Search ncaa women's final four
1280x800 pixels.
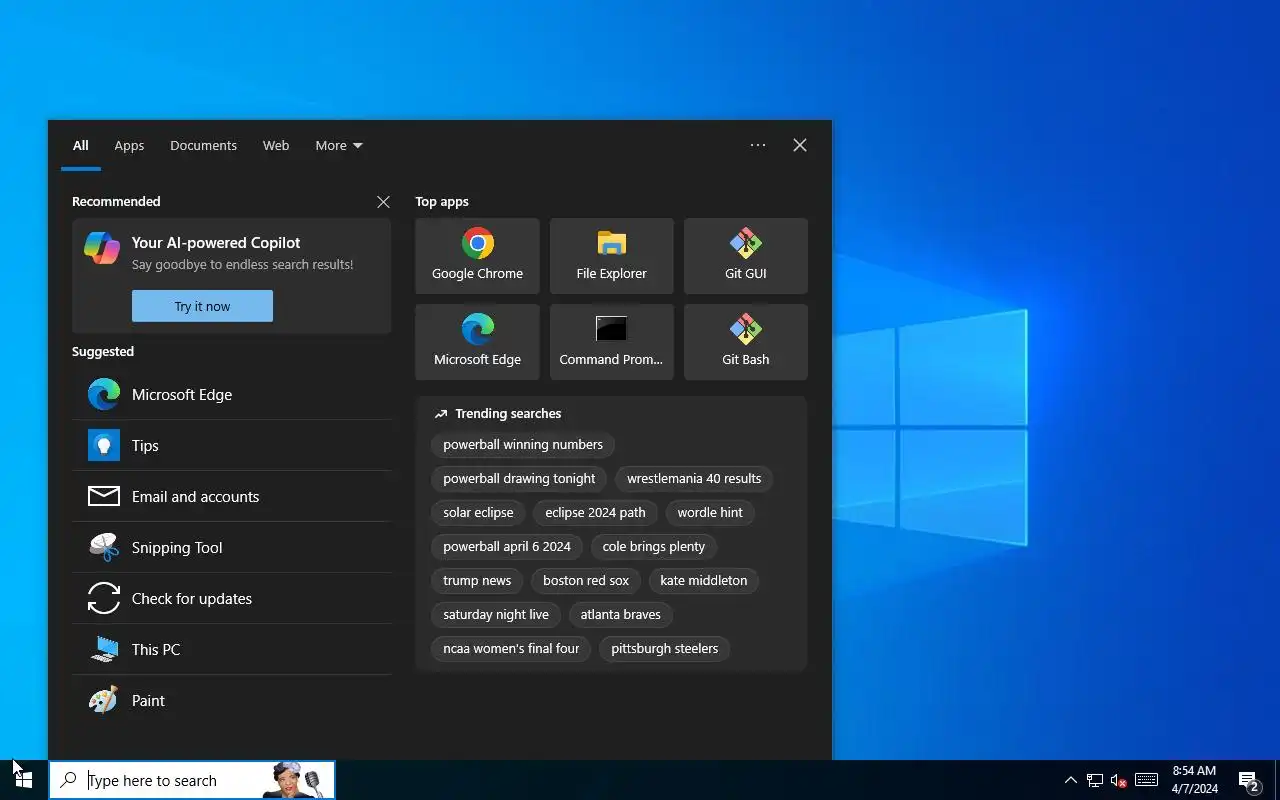point(511,648)
